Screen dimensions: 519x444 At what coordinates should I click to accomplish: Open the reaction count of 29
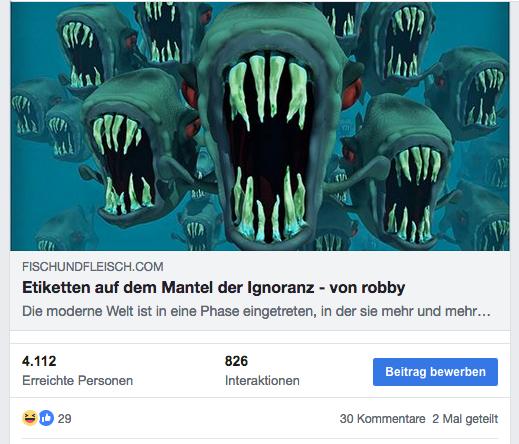point(64,419)
